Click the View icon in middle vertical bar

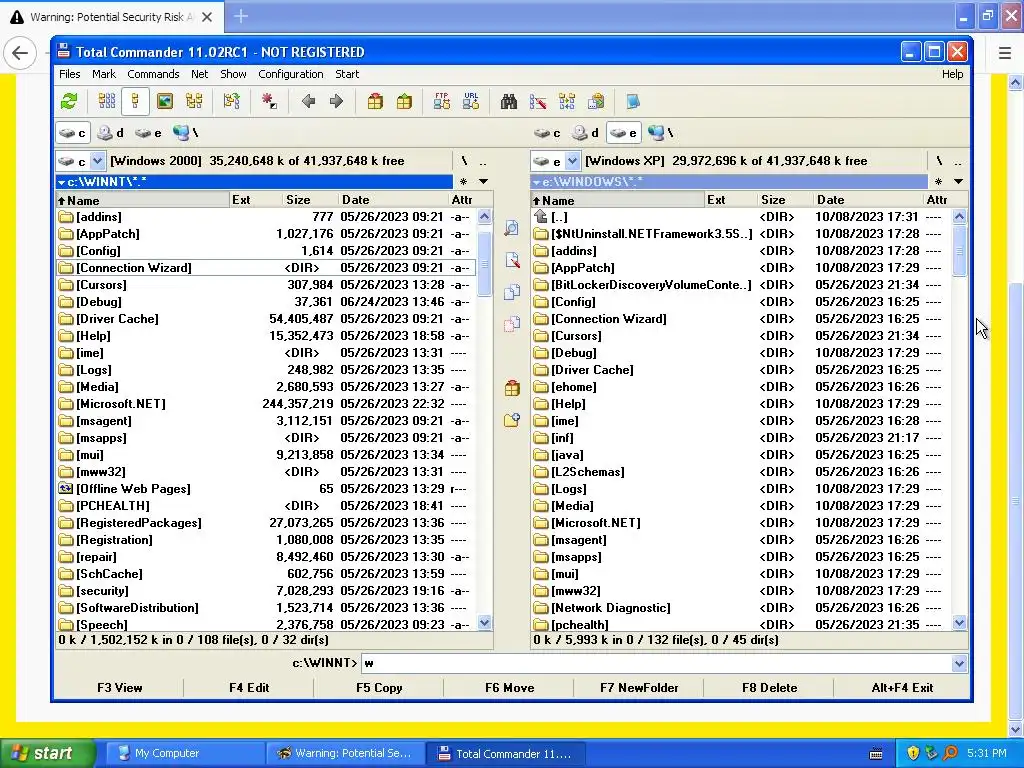512,227
